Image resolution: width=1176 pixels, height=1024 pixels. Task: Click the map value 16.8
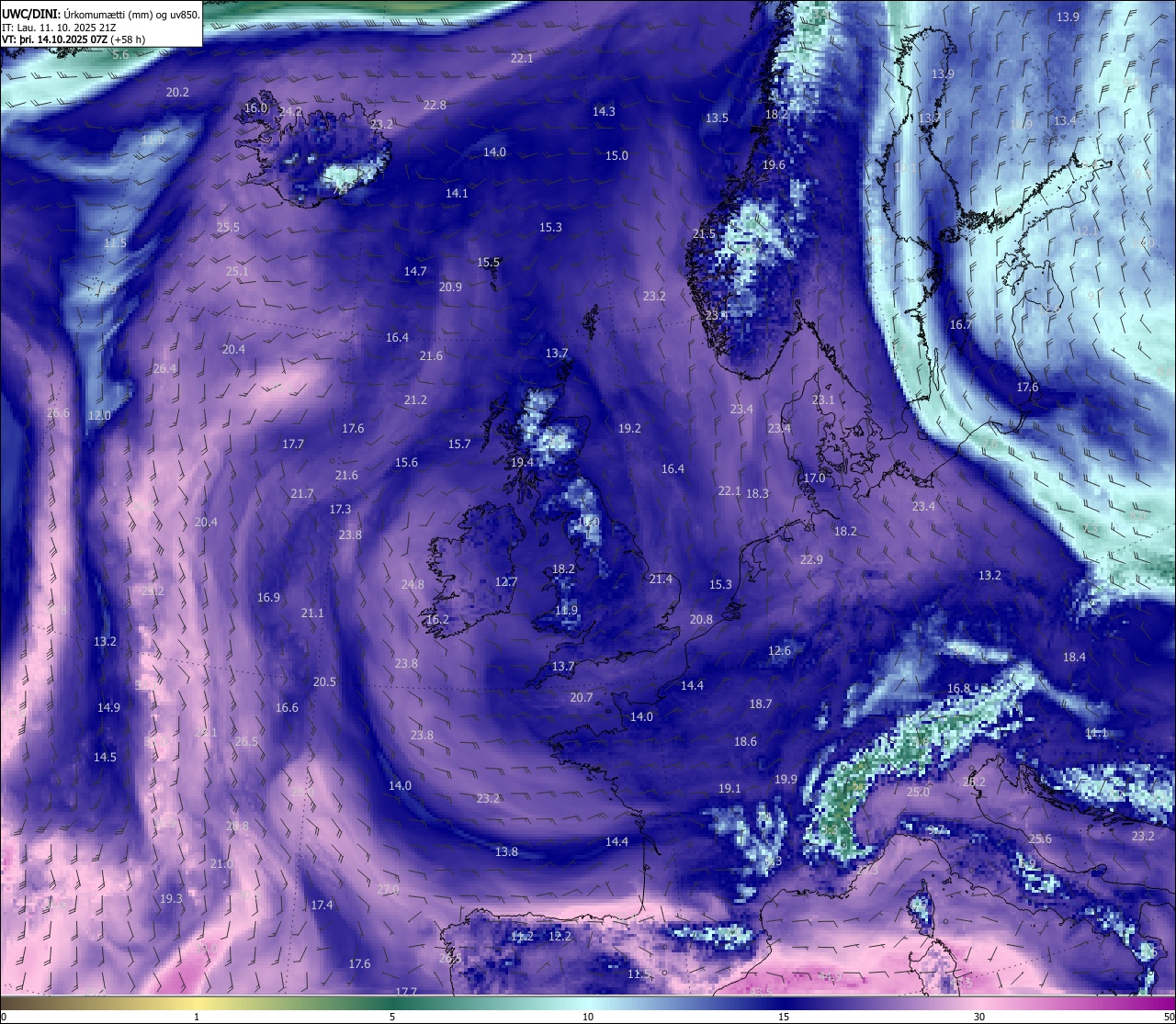pos(958,689)
